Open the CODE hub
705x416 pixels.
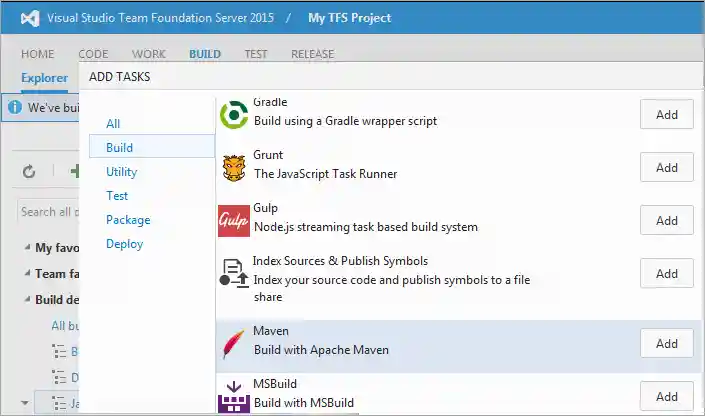[x=93, y=54]
